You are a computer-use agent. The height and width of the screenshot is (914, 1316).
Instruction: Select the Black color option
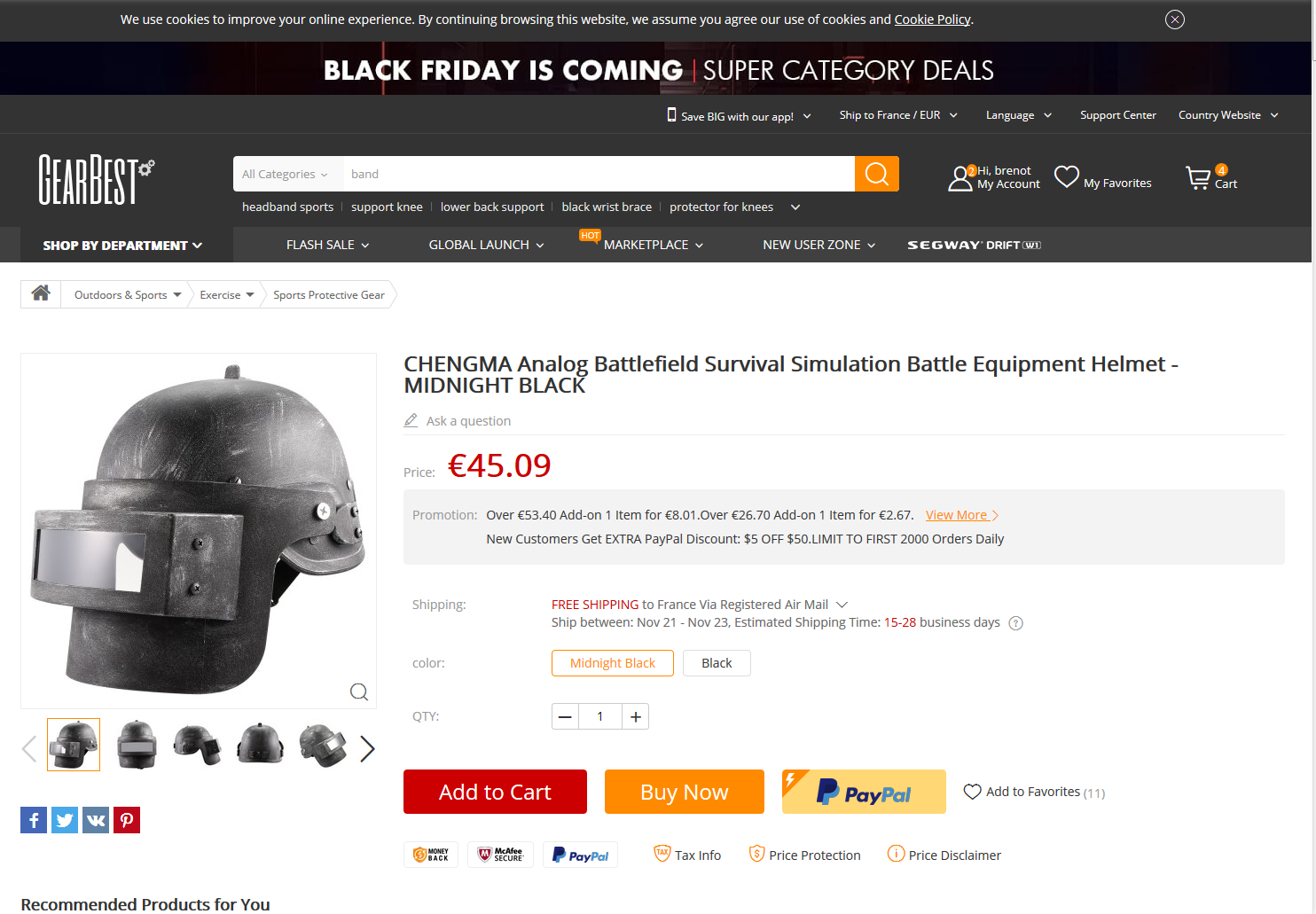coord(717,663)
